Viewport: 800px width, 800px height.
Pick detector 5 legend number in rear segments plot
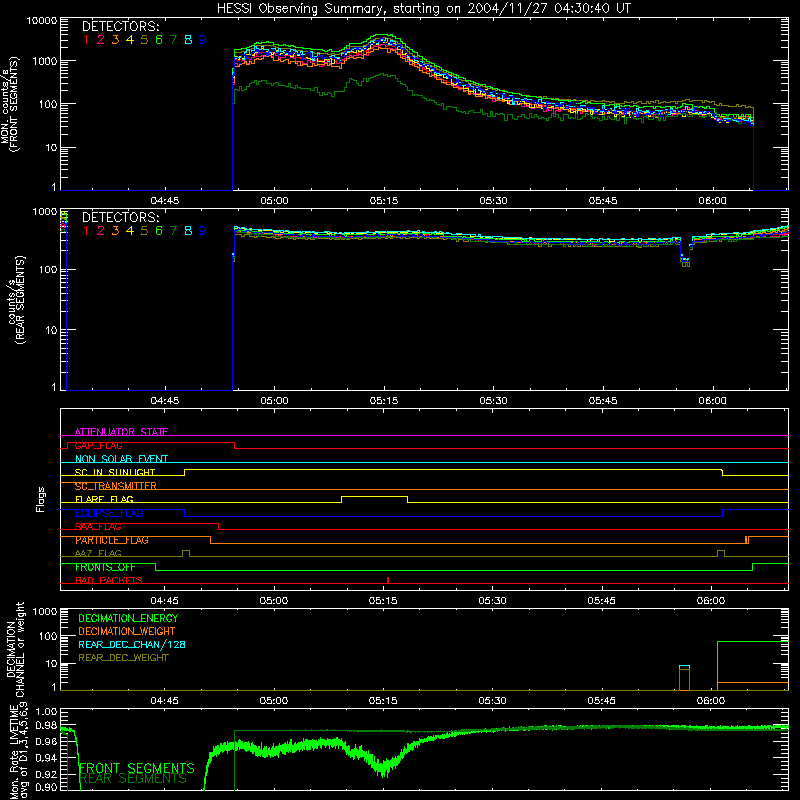click(x=144, y=231)
